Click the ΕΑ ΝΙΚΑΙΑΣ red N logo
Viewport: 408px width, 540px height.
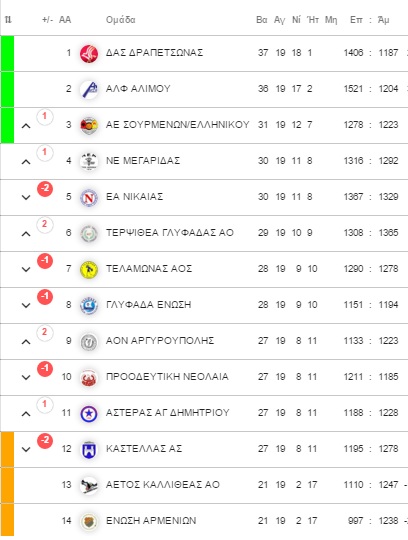(89, 198)
